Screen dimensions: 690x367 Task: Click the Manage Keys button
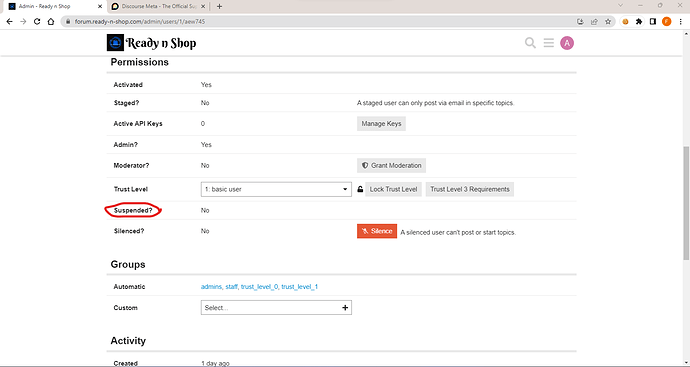point(381,124)
